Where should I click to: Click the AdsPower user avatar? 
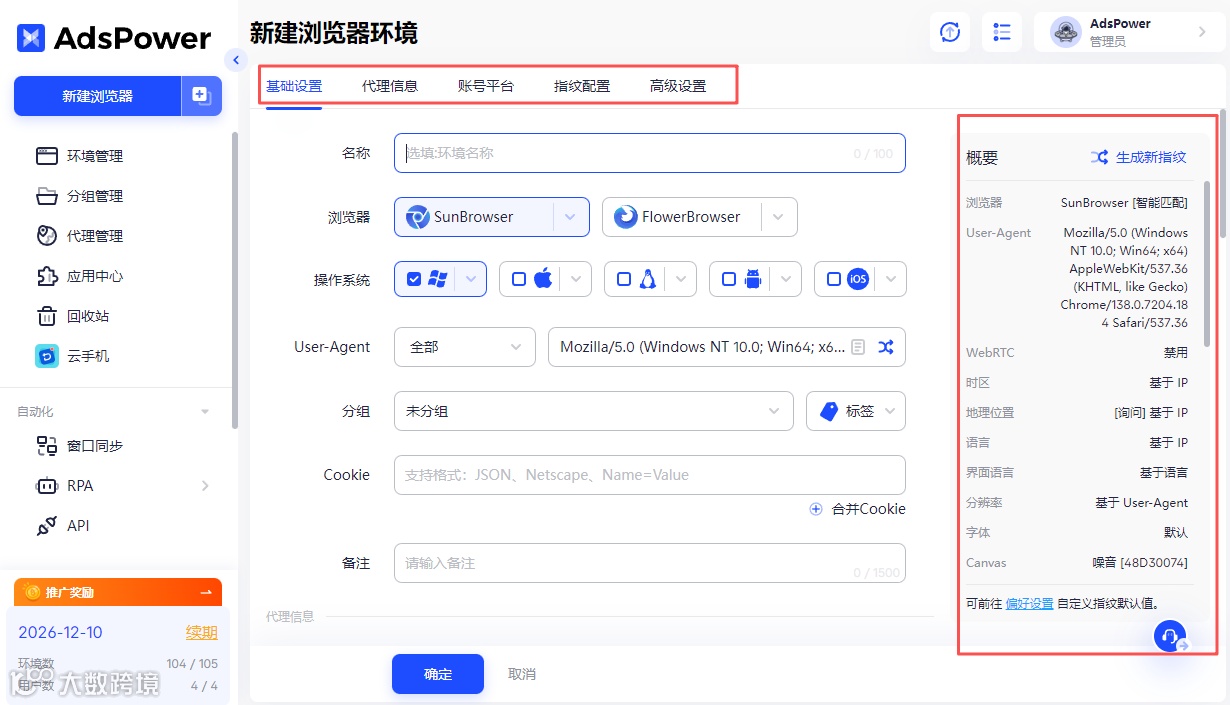(x=1066, y=32)
